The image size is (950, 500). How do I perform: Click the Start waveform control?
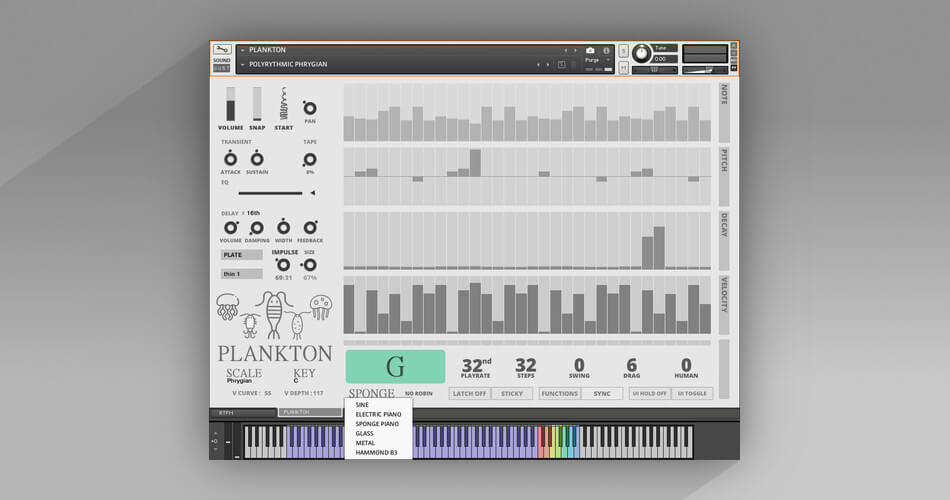pyautogui.click(x=284, y=104)
